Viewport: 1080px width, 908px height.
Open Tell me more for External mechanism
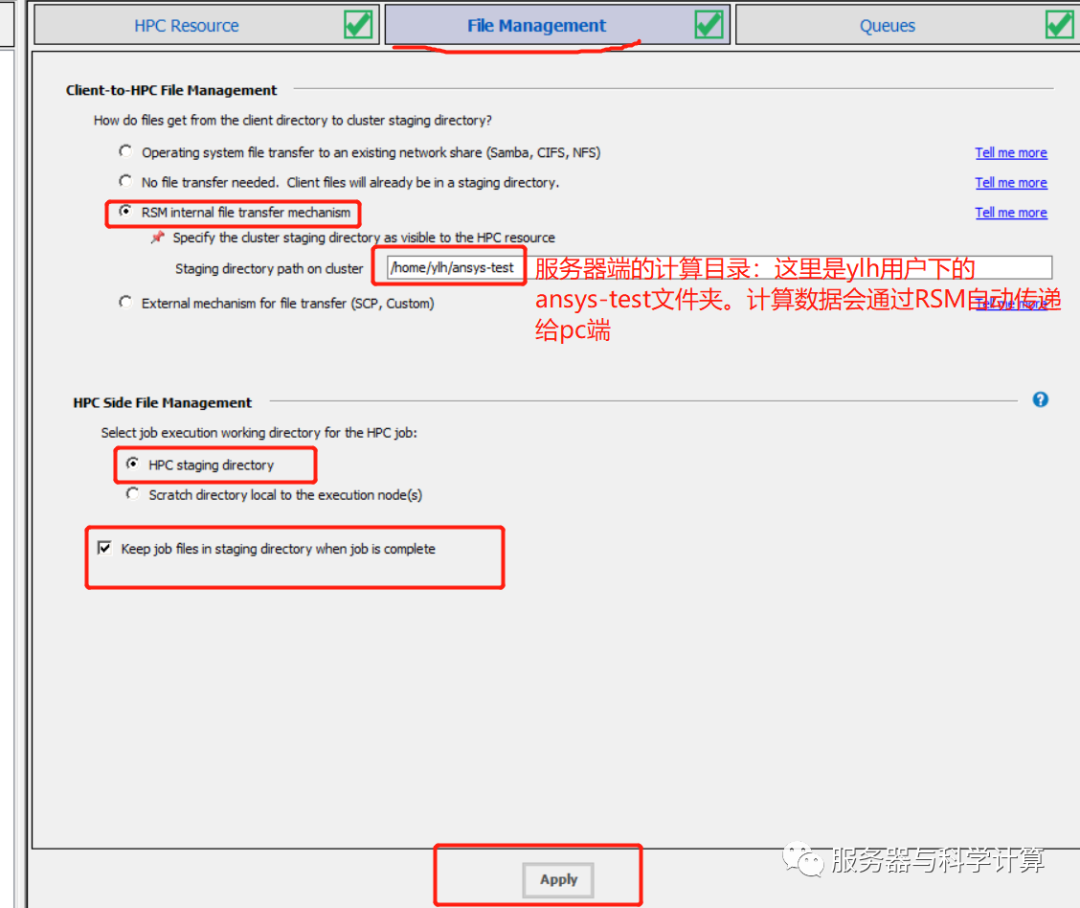1010,303
